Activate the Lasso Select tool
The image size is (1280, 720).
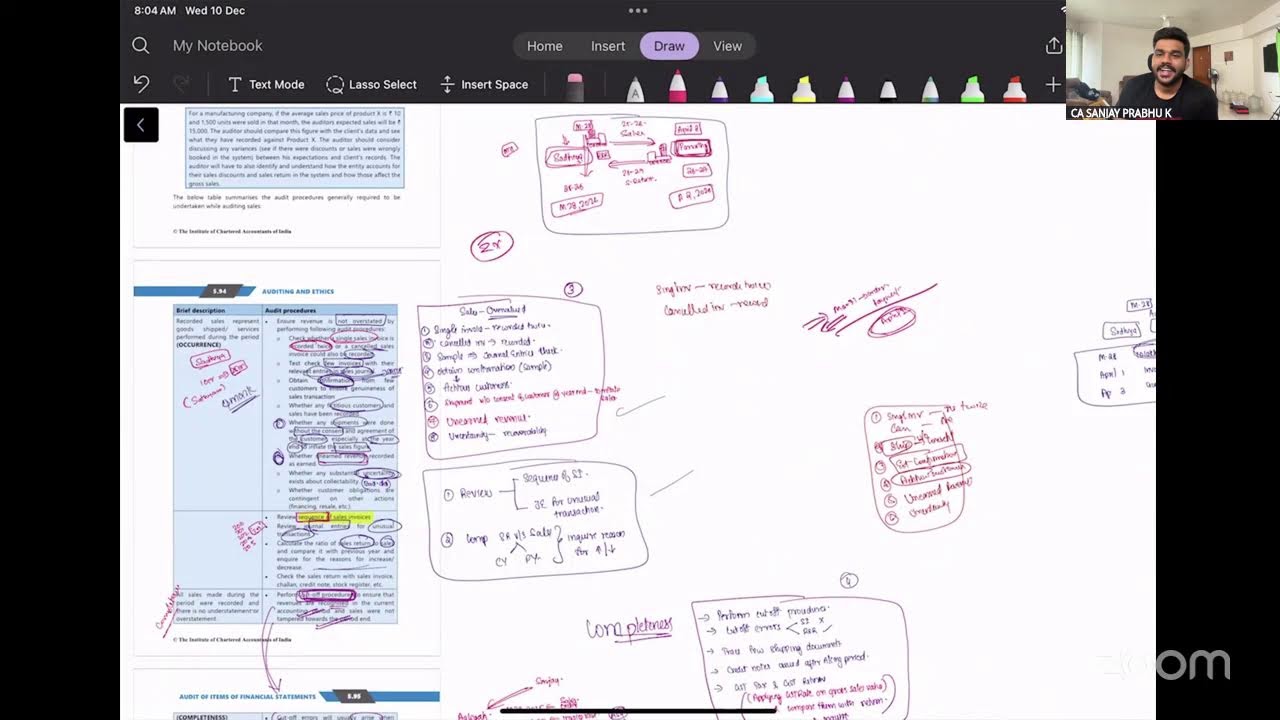point(371,85)
